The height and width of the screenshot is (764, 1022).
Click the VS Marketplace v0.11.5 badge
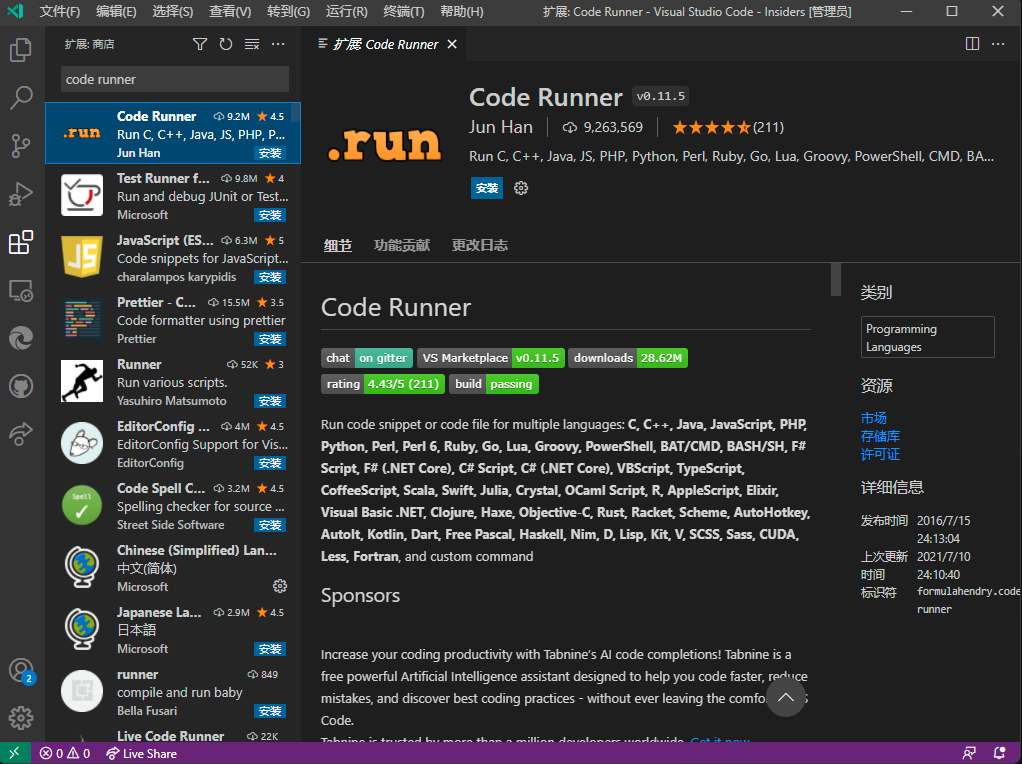click(x=491, y=358)
